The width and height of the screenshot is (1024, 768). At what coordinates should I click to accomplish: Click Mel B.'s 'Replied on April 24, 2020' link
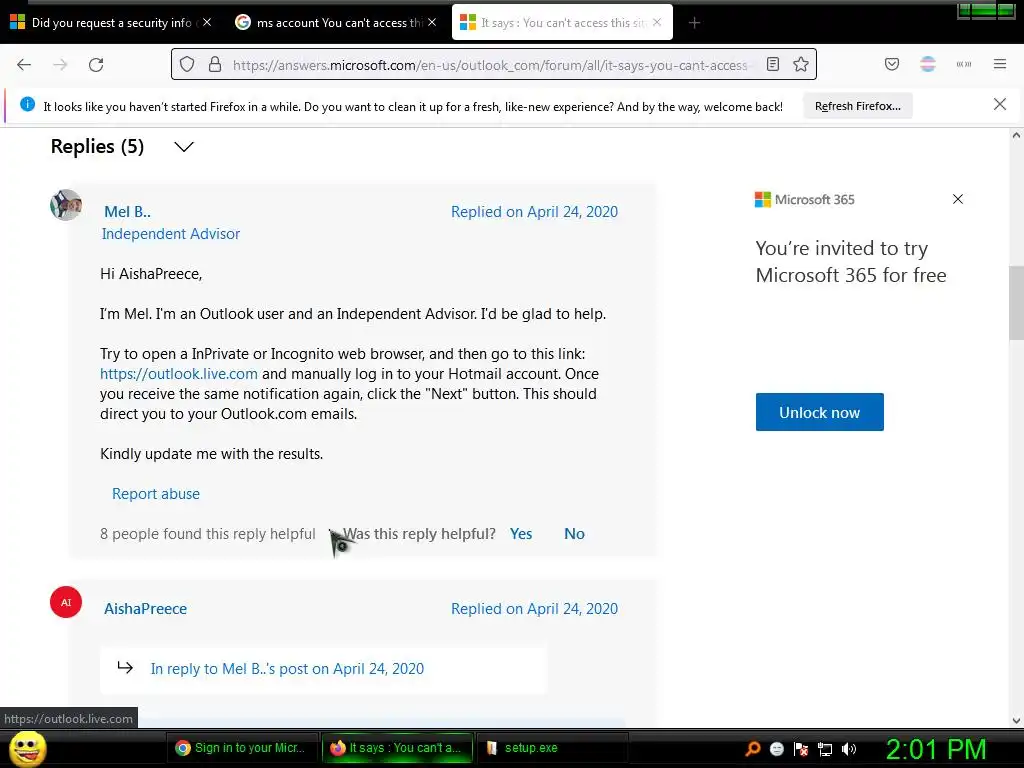(534, 212)
